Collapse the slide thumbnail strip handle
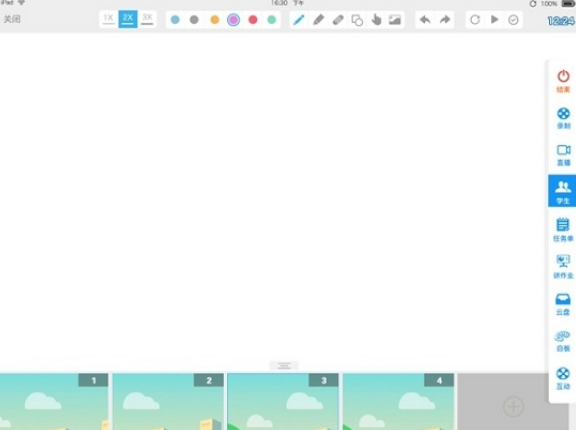This screenshot has height=430, width=576. (x=284, y=365)
